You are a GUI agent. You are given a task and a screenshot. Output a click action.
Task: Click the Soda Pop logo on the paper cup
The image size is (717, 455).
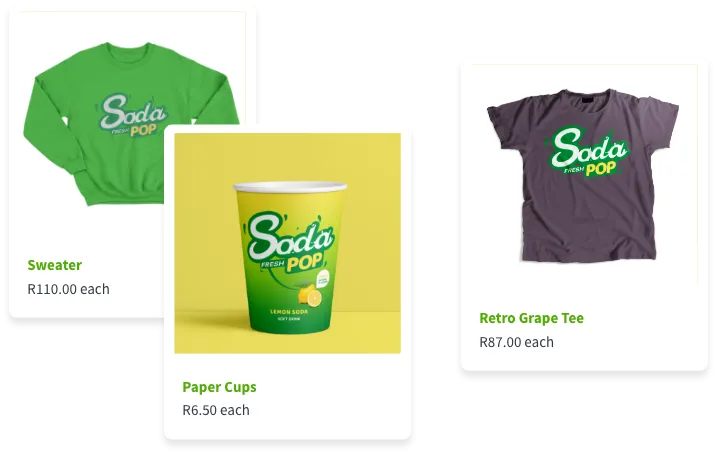coord(289,243)
